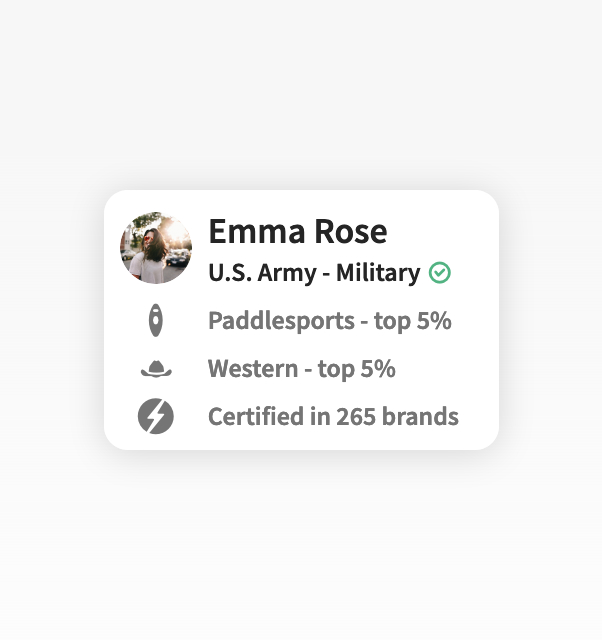This screenshot has height=640, width=602.
Task: Click top 5% next to Paddlesports
Action: tap(413, 321)
